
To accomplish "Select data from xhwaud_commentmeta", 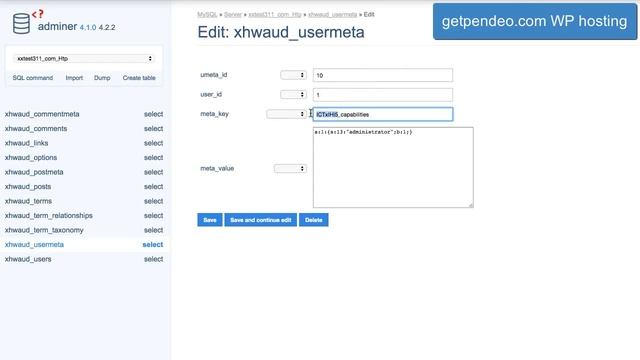I will [x=153, y=114].
